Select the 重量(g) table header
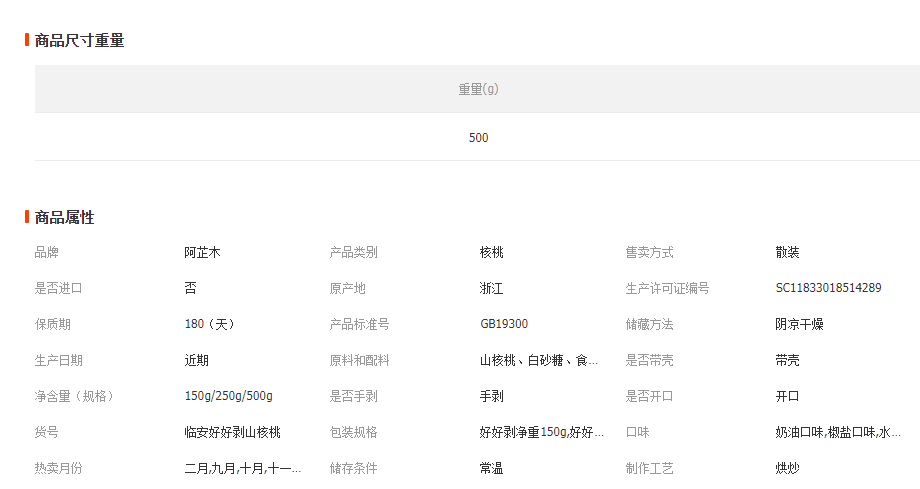Viewport: 920px width, 489px height. tap(478, 89)
